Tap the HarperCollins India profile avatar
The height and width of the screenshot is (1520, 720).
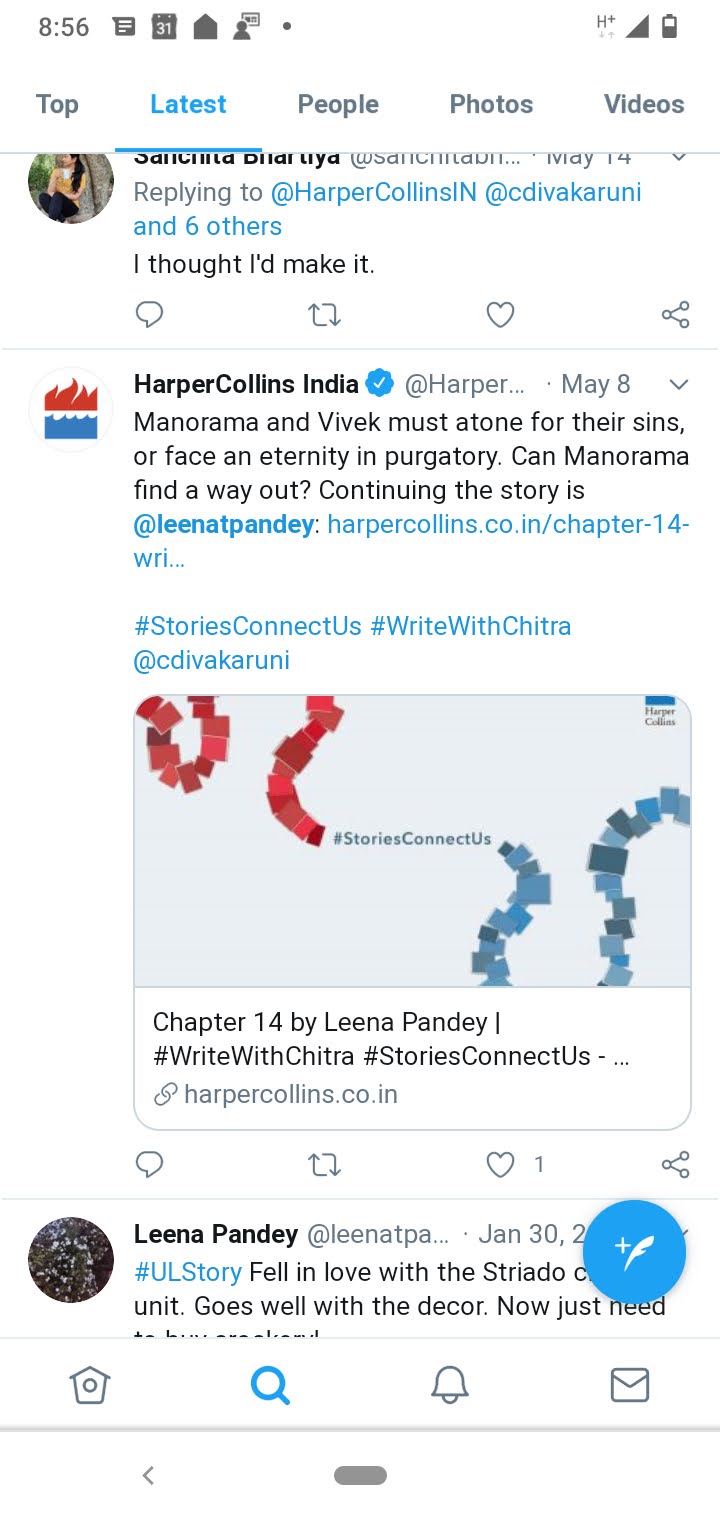[71, 410]
